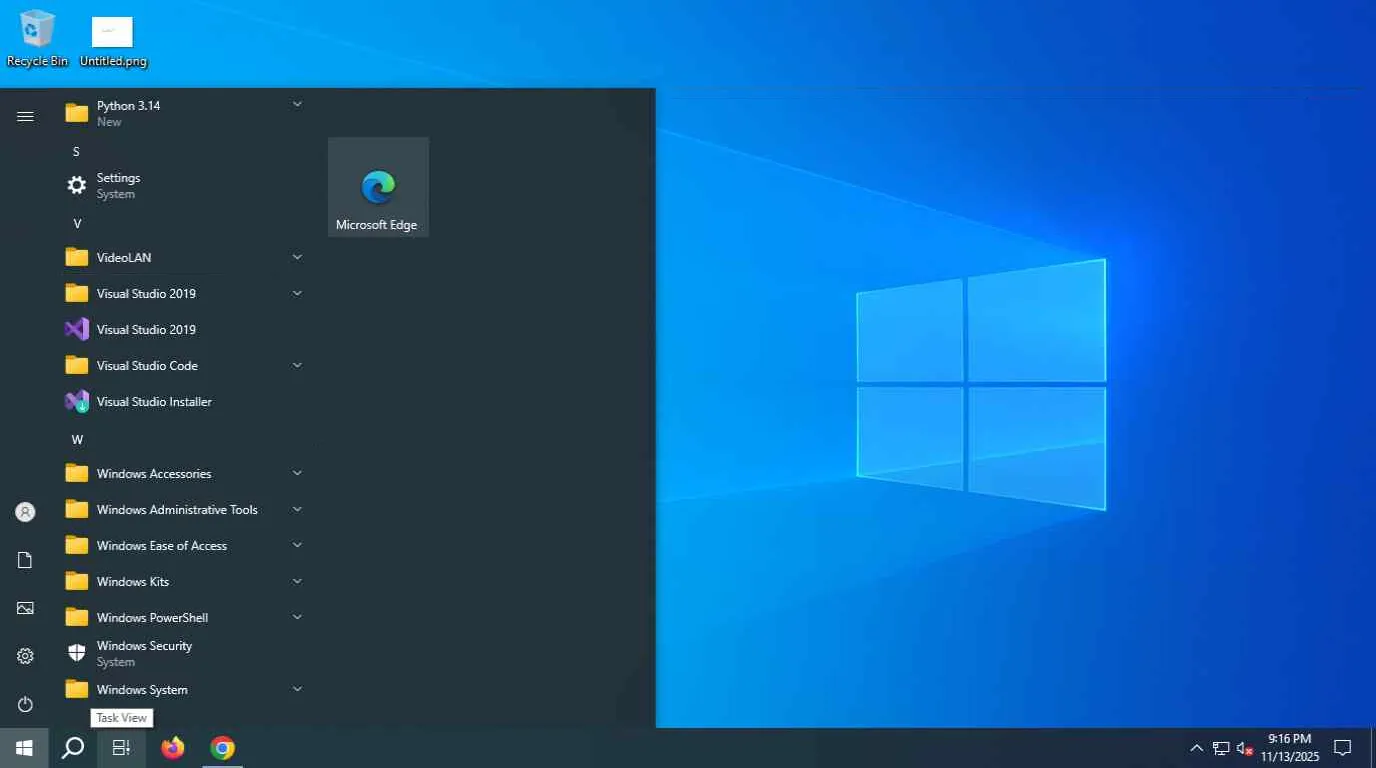The height and width of the screenshot is (768, 1376).
Task: Open Visual Studio Installer
Action: [185, 401]
